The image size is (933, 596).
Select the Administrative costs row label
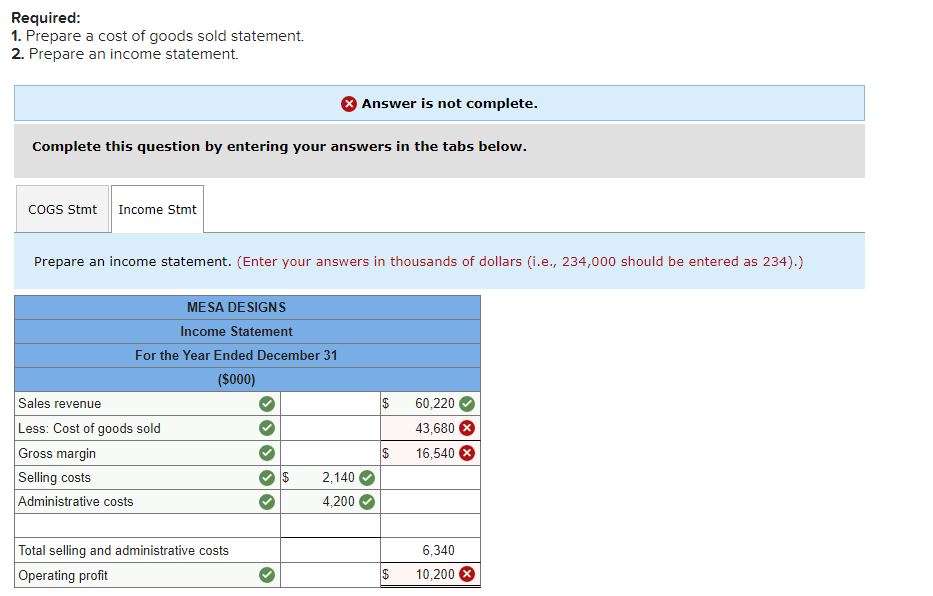click(x=76, y=502)
